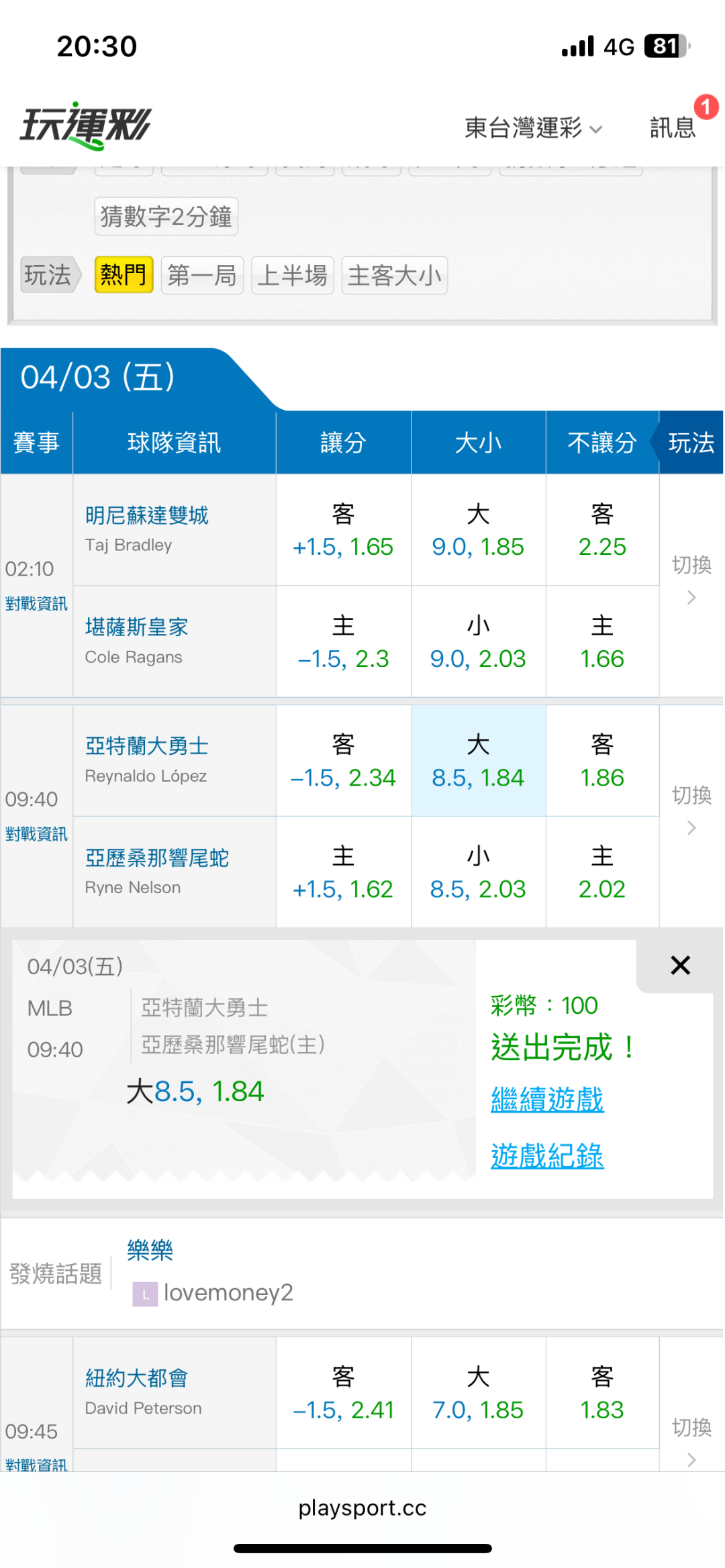Select the 熱門 play type tab
Screen dimensions: 725x1568
click(124, 275)
